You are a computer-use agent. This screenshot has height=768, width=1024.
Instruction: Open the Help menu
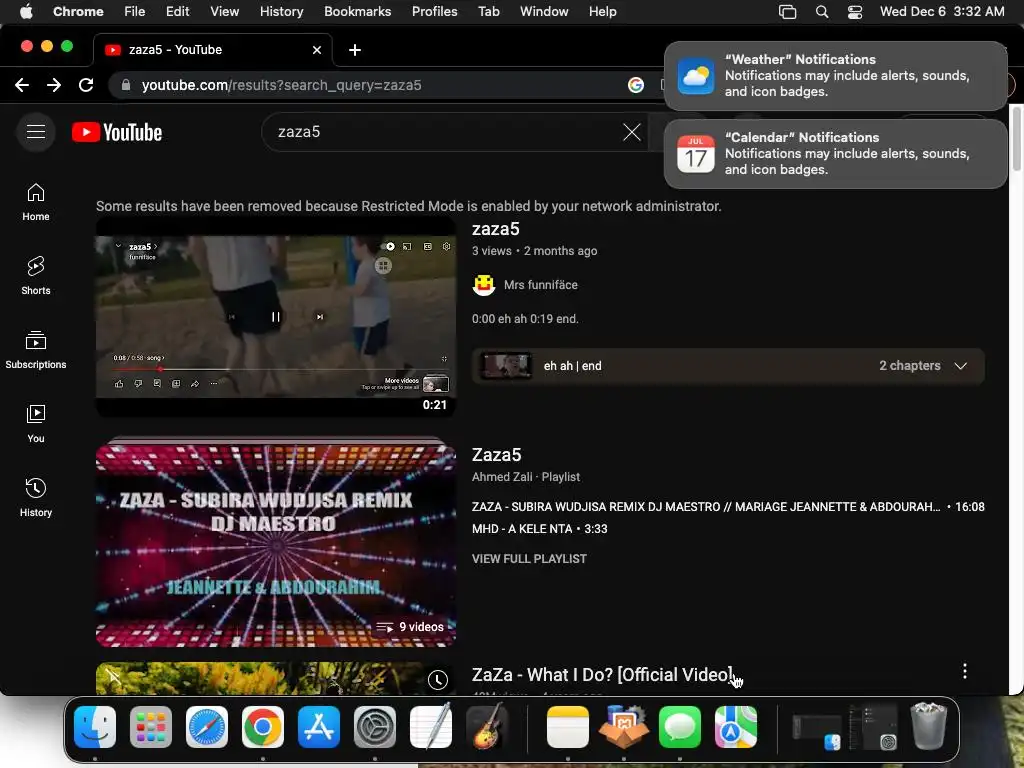tap(602, 11)
